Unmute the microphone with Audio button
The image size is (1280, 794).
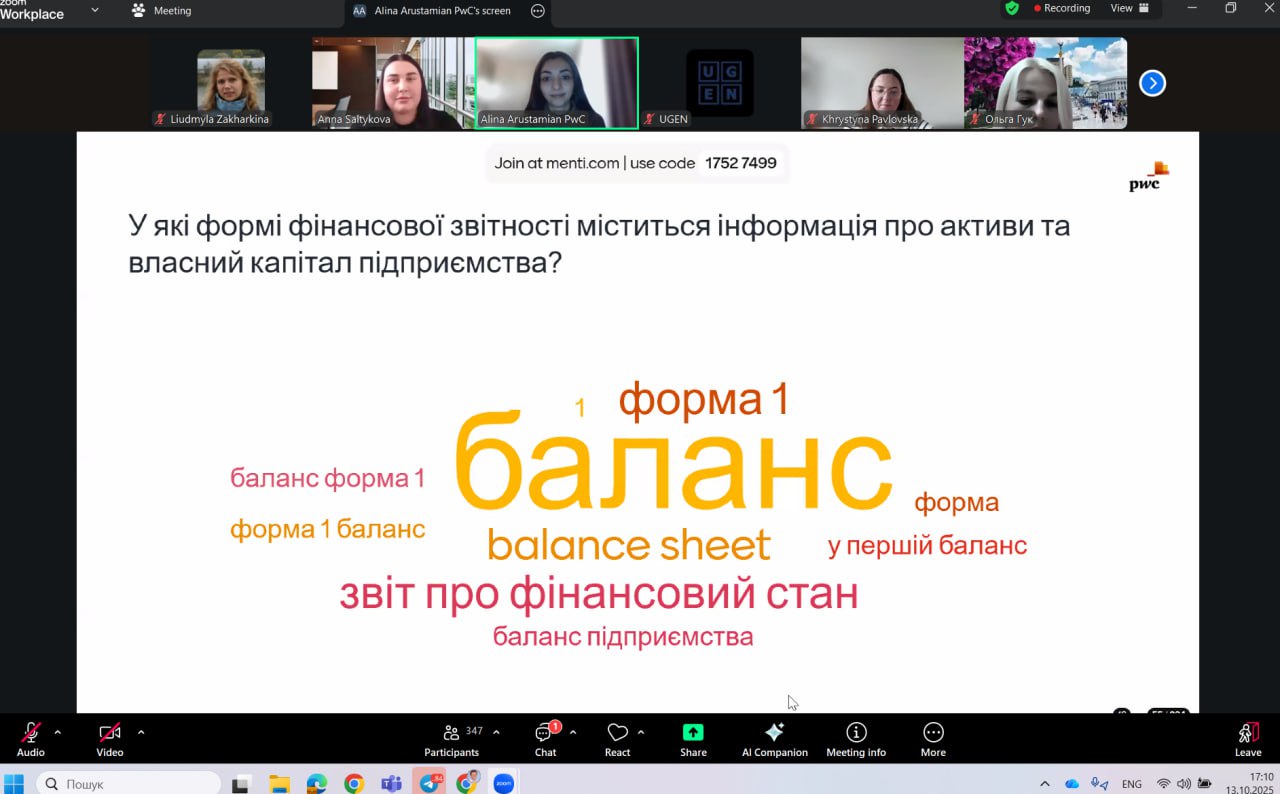tap(31, 739)
